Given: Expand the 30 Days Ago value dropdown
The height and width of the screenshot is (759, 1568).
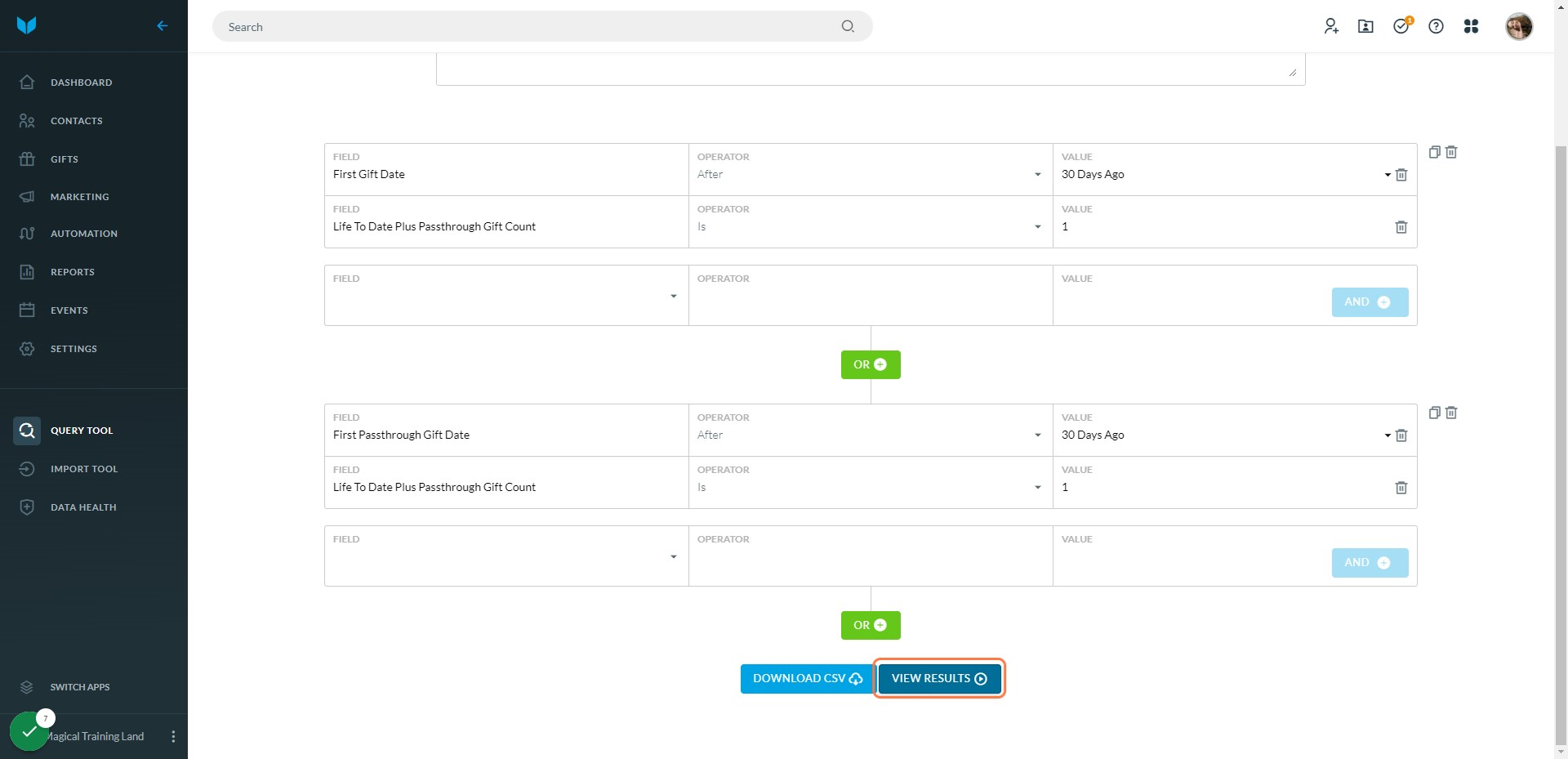Looking at the screenshot, I should click(x=1388, y=175).
